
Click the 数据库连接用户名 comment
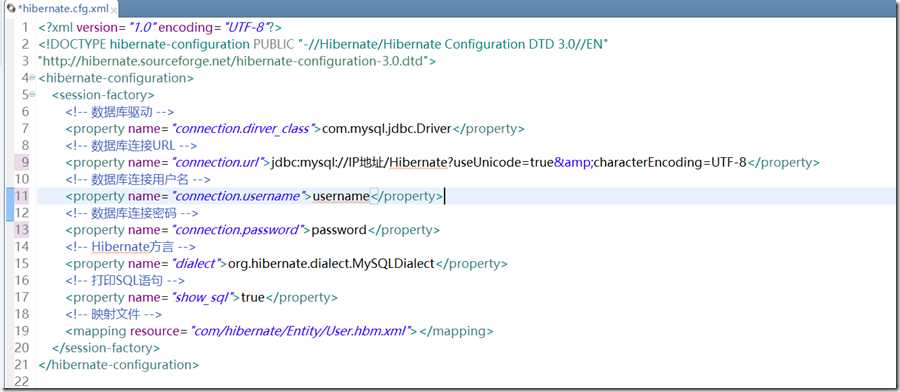tap(138, 179)
